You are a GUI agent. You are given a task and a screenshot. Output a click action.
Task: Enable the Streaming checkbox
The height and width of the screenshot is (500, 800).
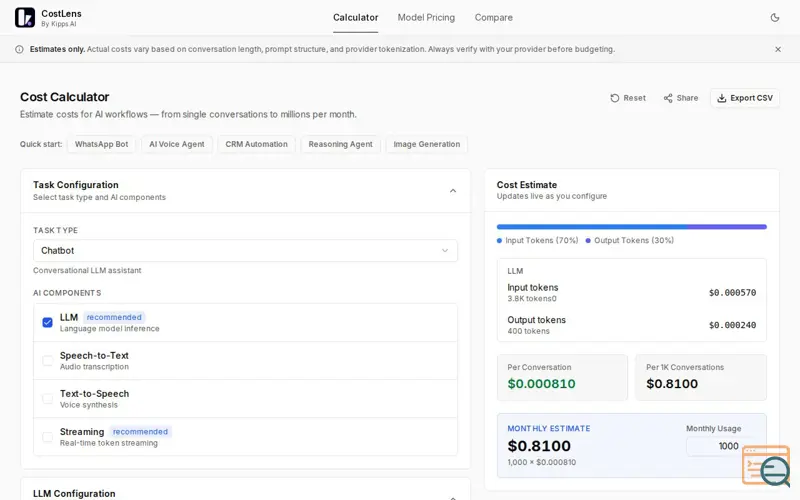coord(47,437)
